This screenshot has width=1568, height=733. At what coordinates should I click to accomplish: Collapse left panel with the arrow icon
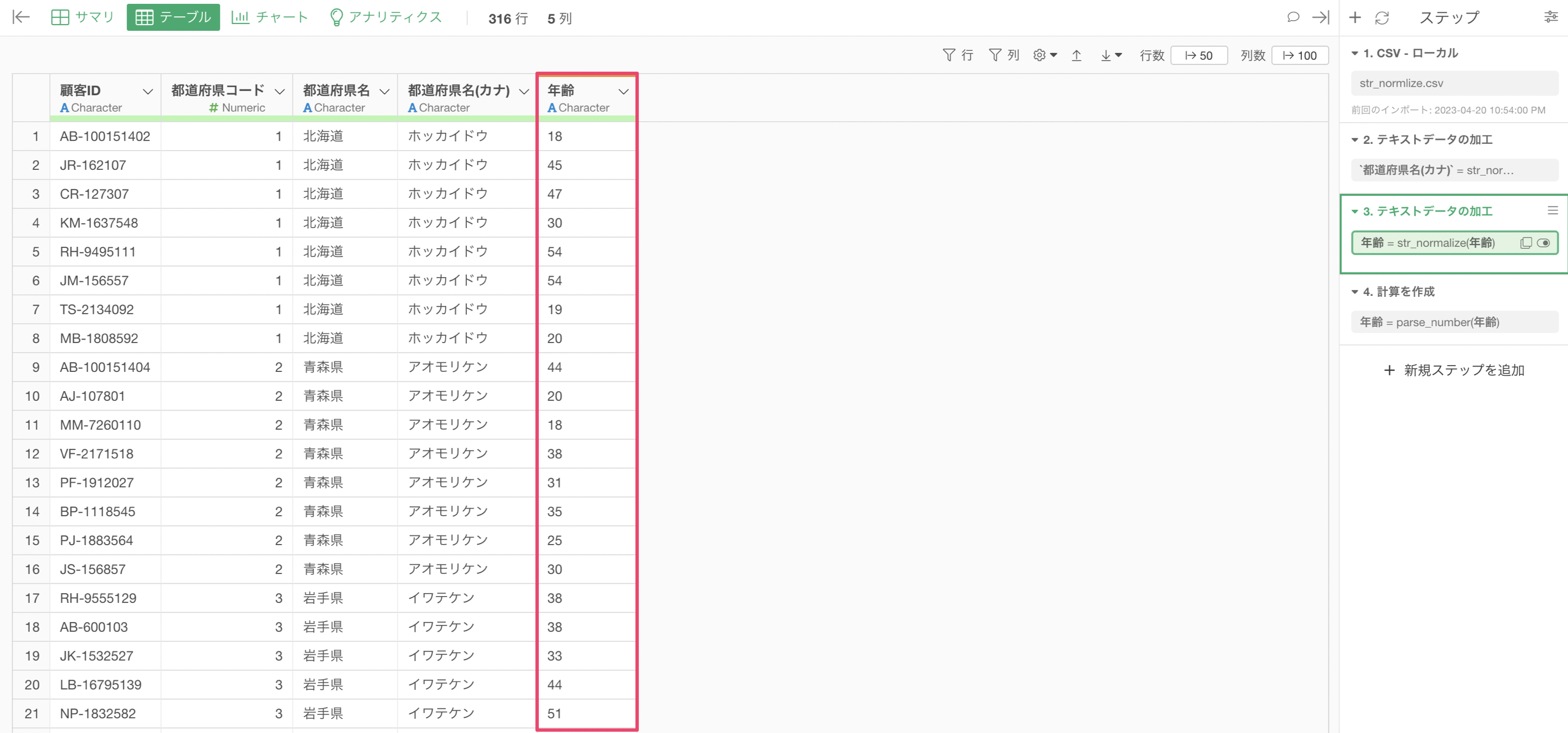point(21,18)
